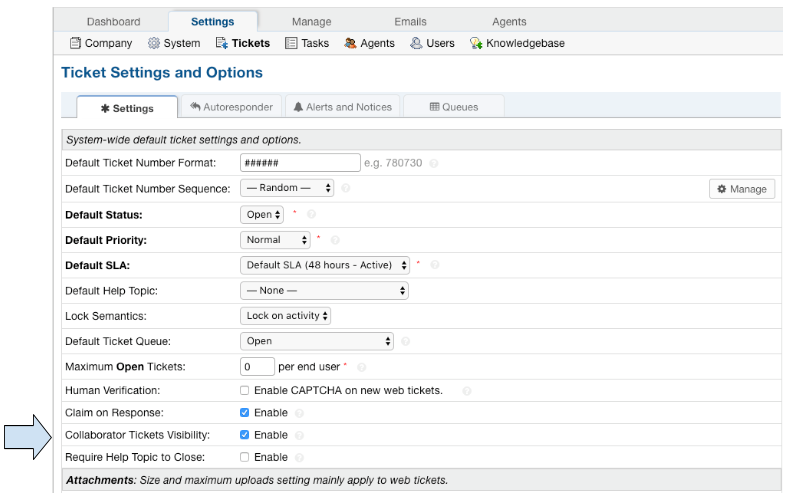The image size is (785, 494).
Task: Click the Manage button
Action: tap(742, 189)
